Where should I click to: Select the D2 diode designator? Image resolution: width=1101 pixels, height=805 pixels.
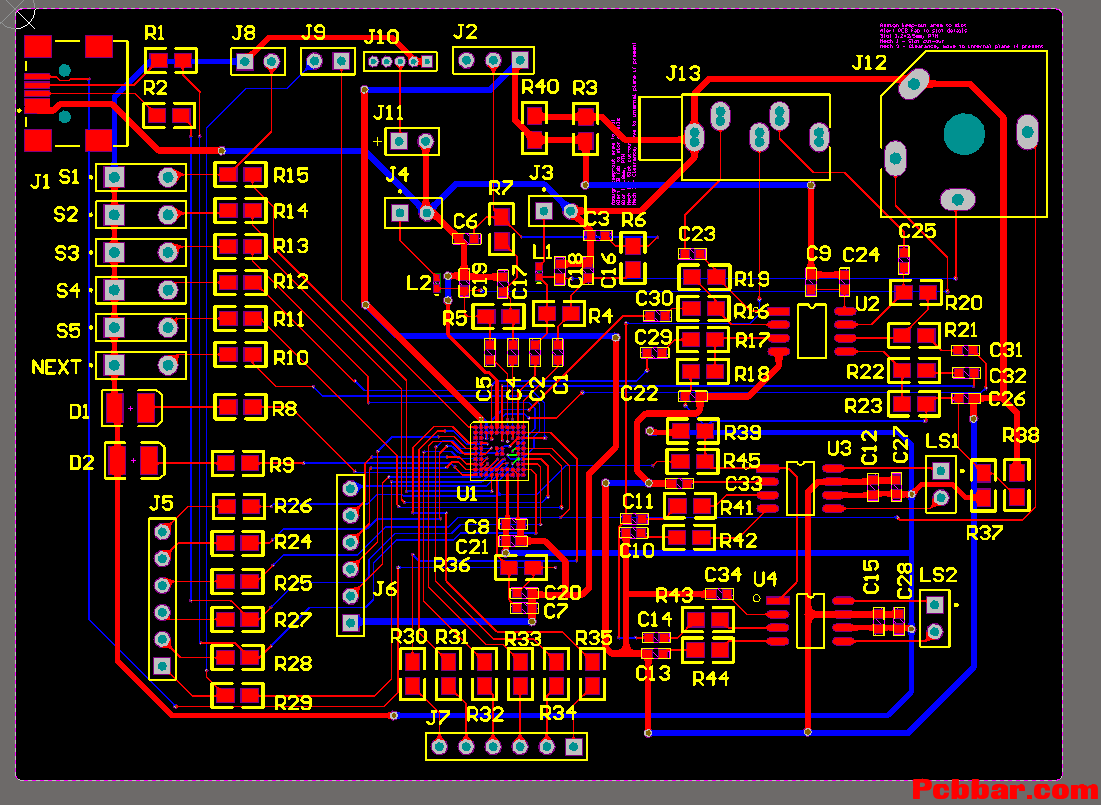coord(81,463)
